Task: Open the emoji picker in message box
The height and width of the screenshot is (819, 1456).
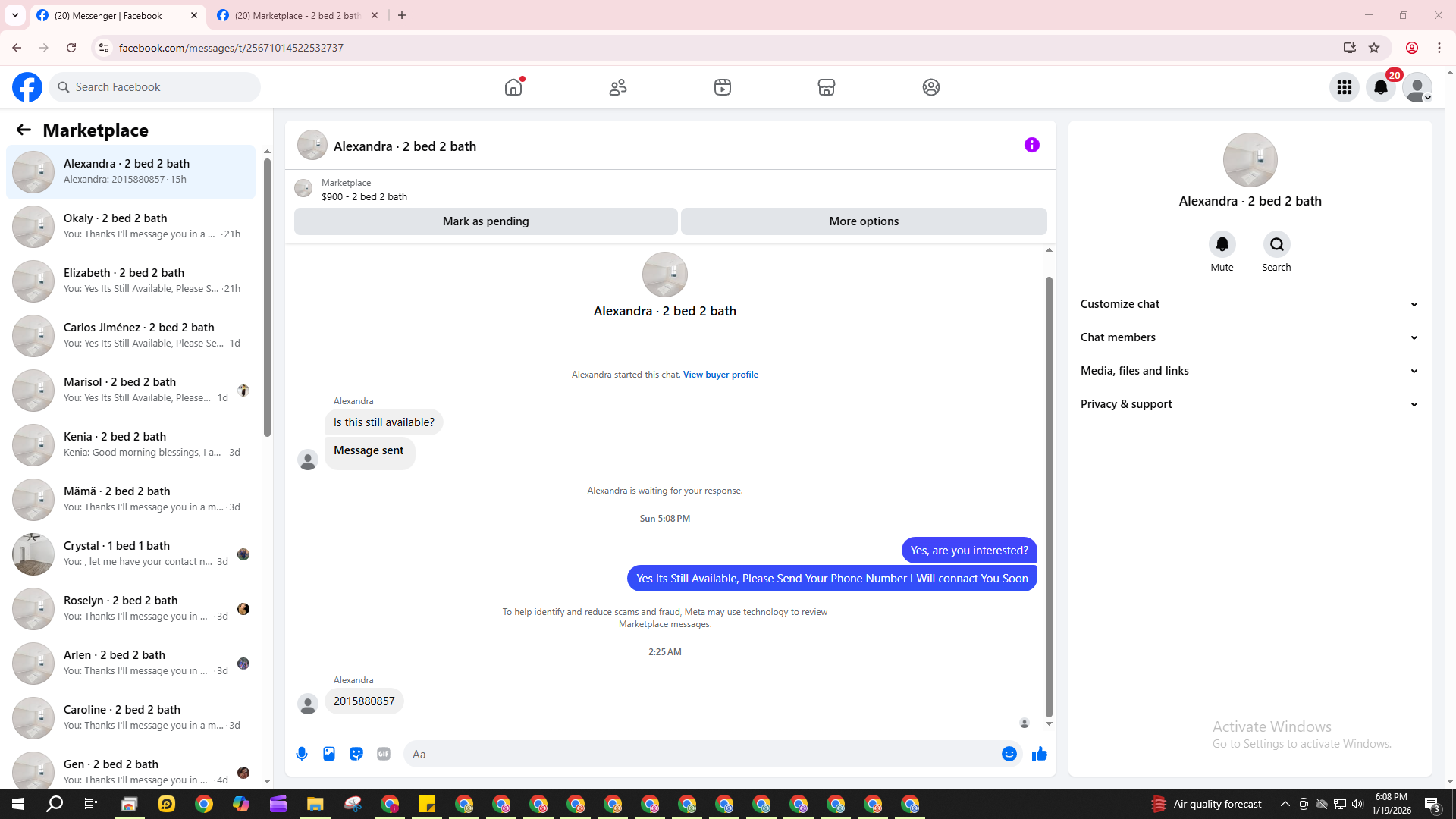Action: coord(1009,754)
